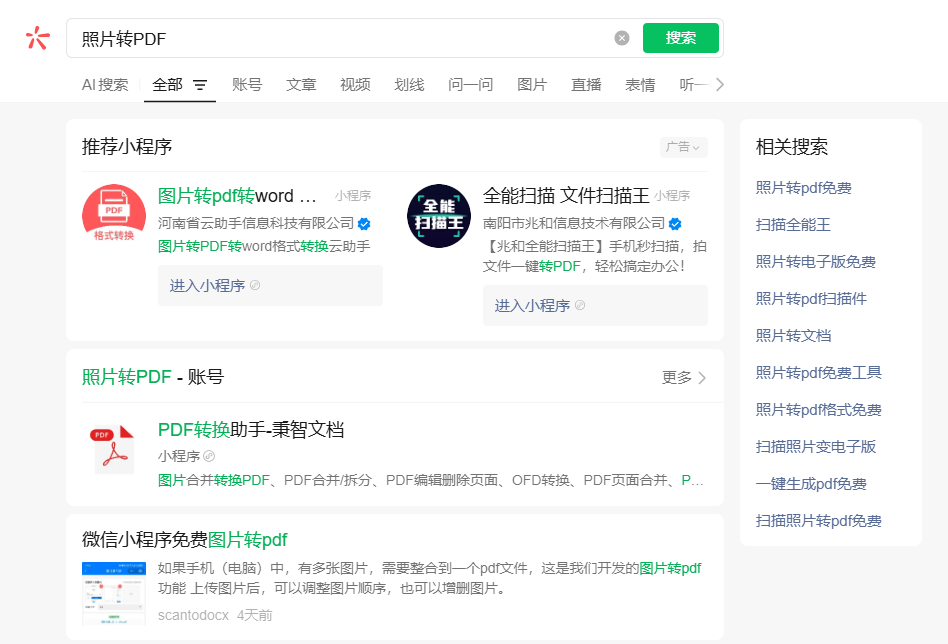The image size is (948, 644).
Task: Click the verified badge beside 河南省云助手信息科技有限公司
Action: (x=364, y=224)
